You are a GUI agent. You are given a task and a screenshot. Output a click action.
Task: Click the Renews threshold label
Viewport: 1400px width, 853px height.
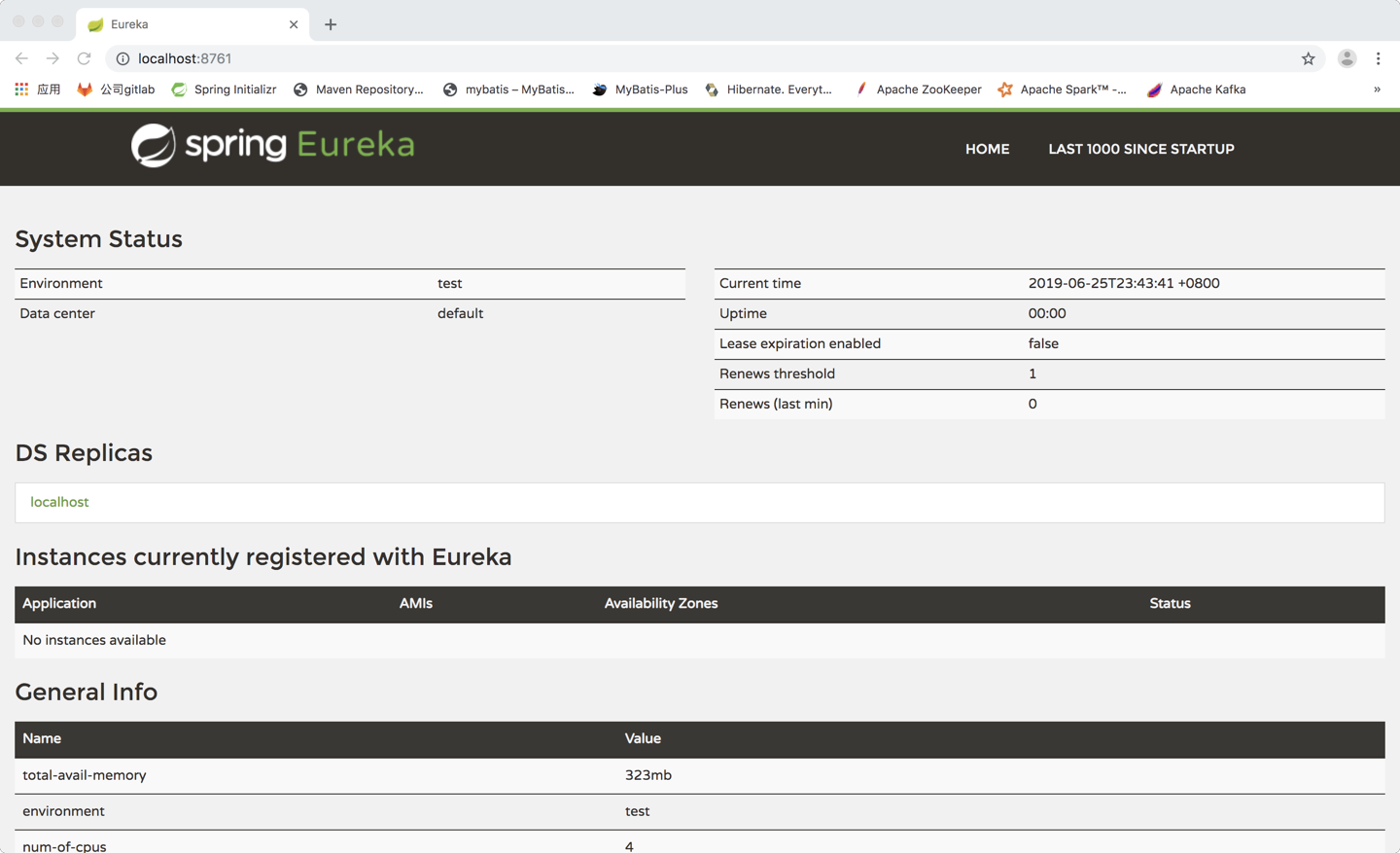777,373
